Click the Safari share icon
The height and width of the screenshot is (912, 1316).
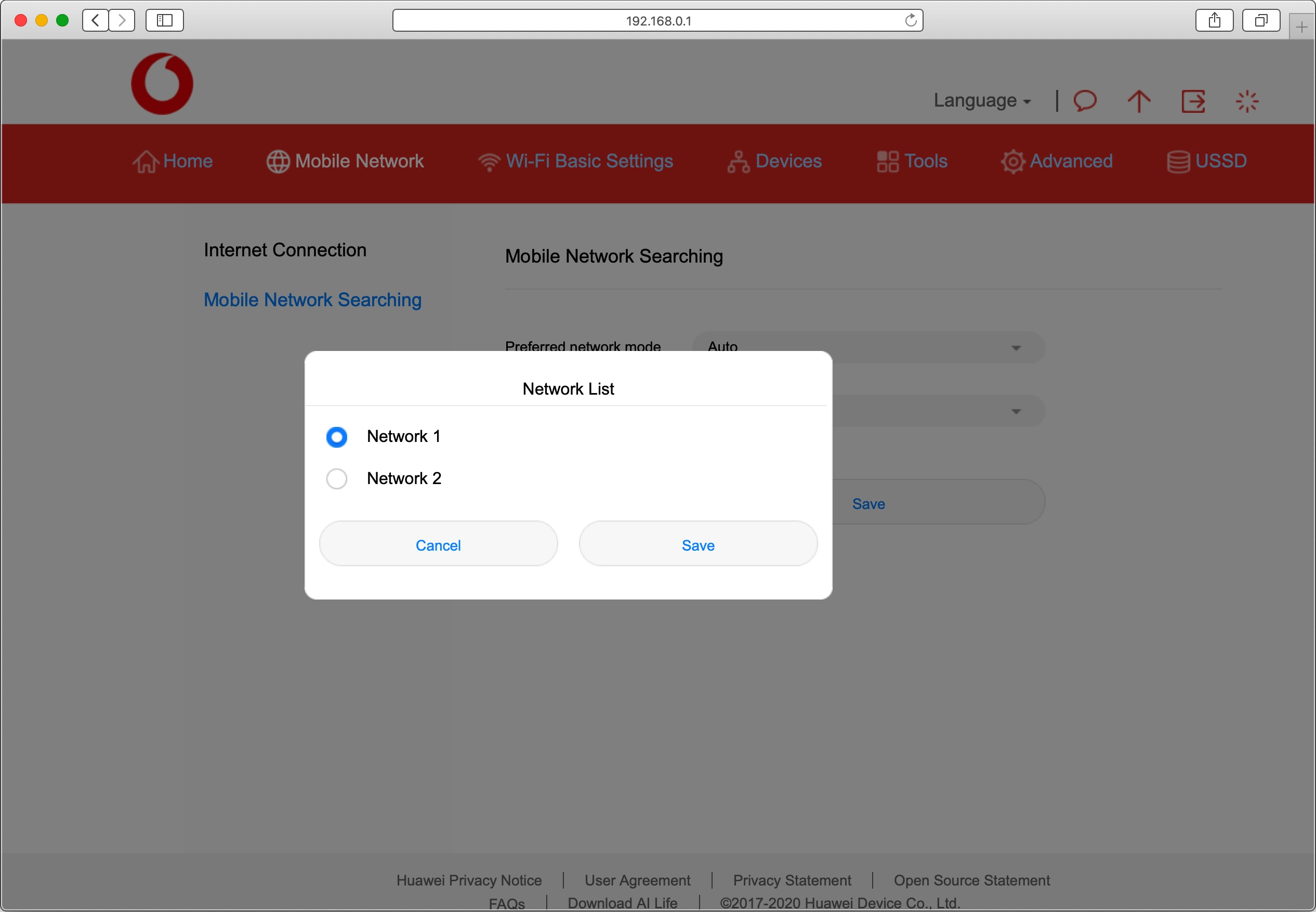(1214, 21)
